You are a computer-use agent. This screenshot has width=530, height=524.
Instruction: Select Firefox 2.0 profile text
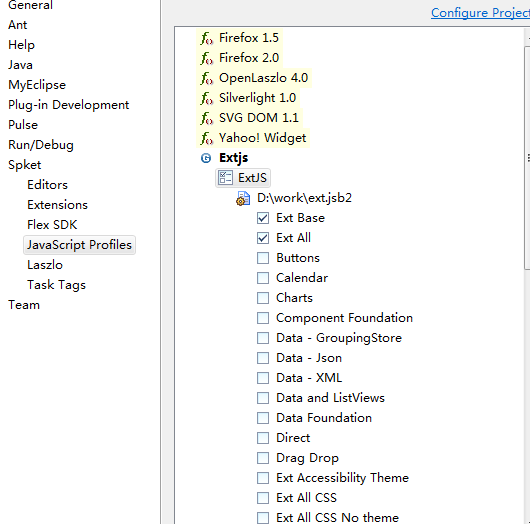coord(249,58)
